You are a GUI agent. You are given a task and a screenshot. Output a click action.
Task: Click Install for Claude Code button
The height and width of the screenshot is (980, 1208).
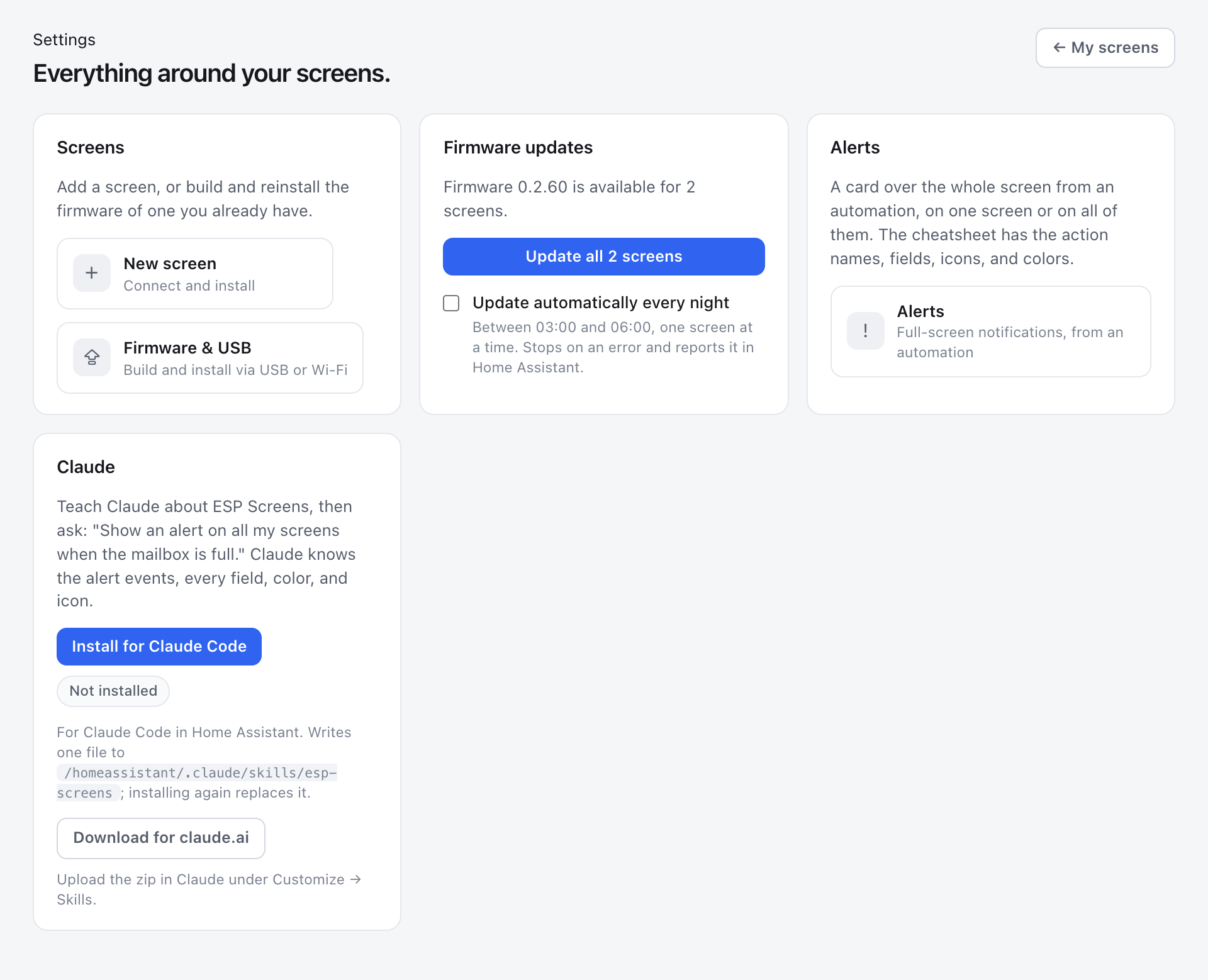tap(159, 647)
